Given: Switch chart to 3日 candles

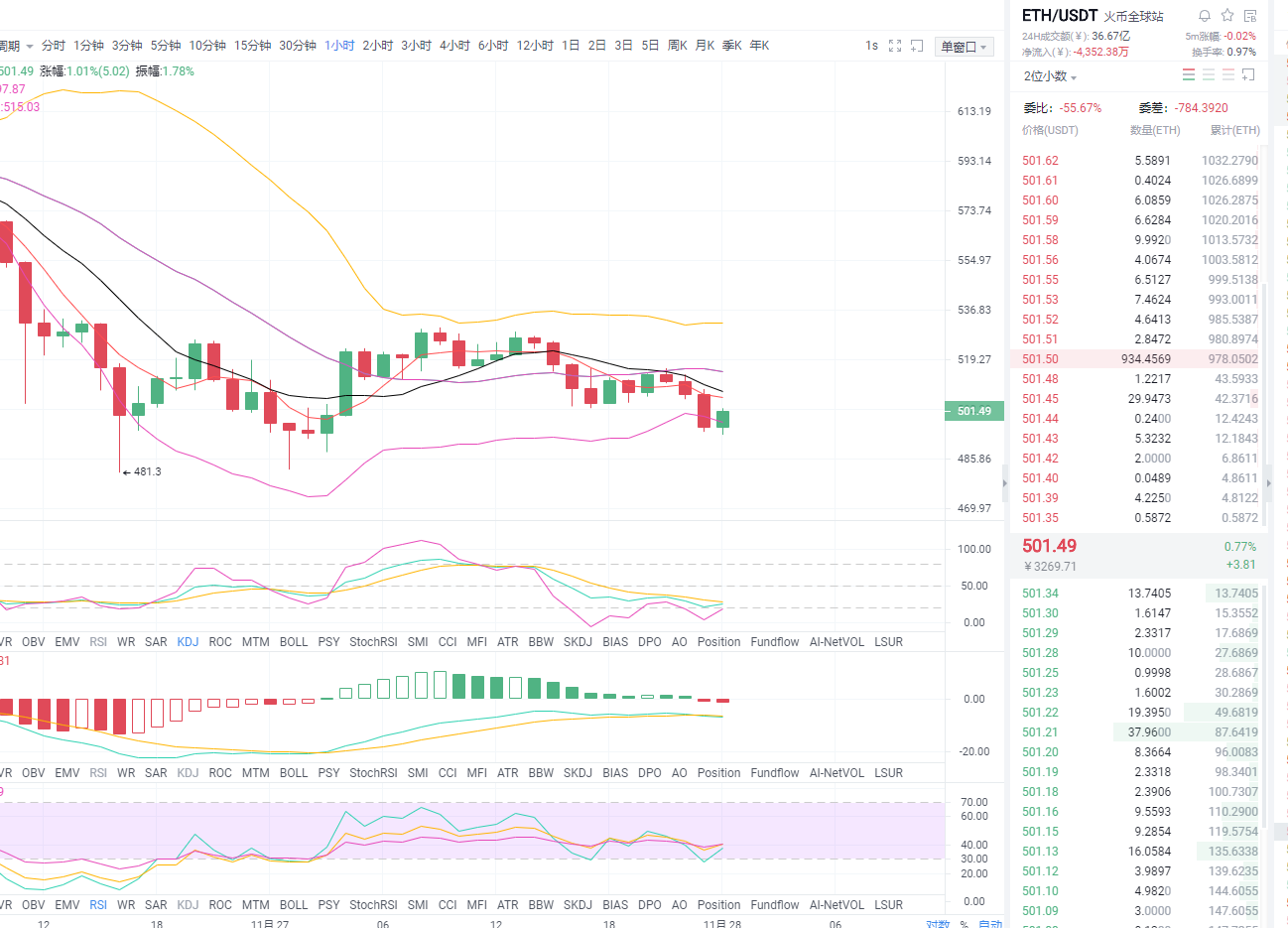Looking at the screenshot, I should [x=623, y=46].
